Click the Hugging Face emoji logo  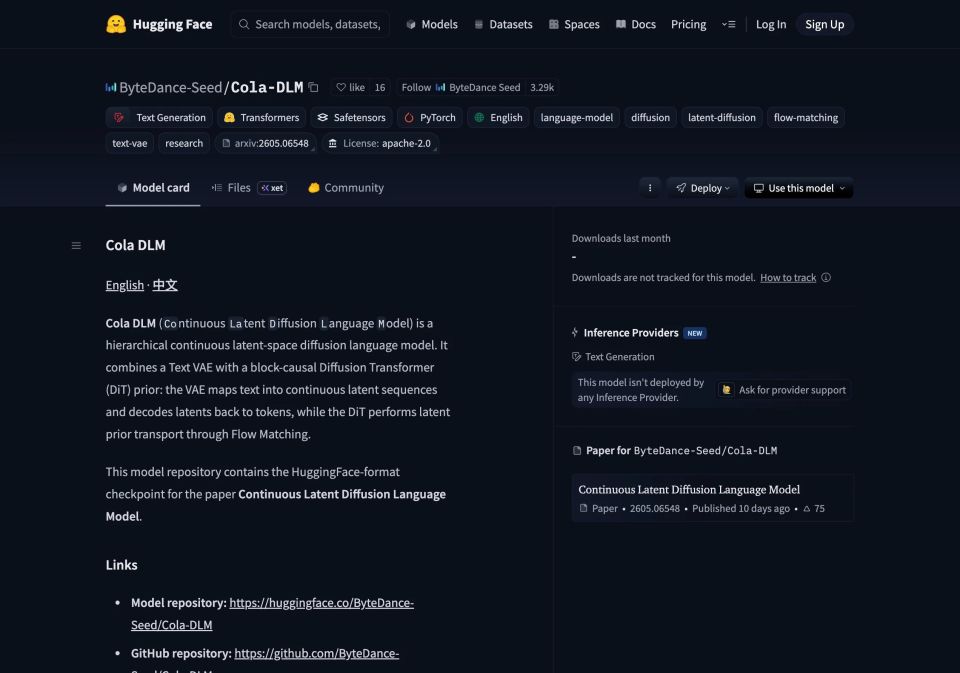pos(116,24)
